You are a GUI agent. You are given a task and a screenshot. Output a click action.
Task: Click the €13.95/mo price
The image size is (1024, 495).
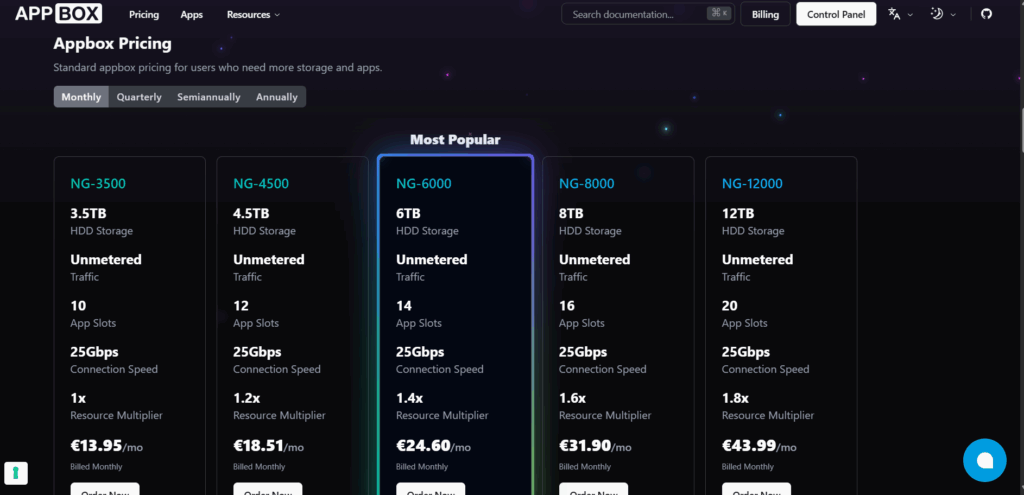click(x=106, y=446)
